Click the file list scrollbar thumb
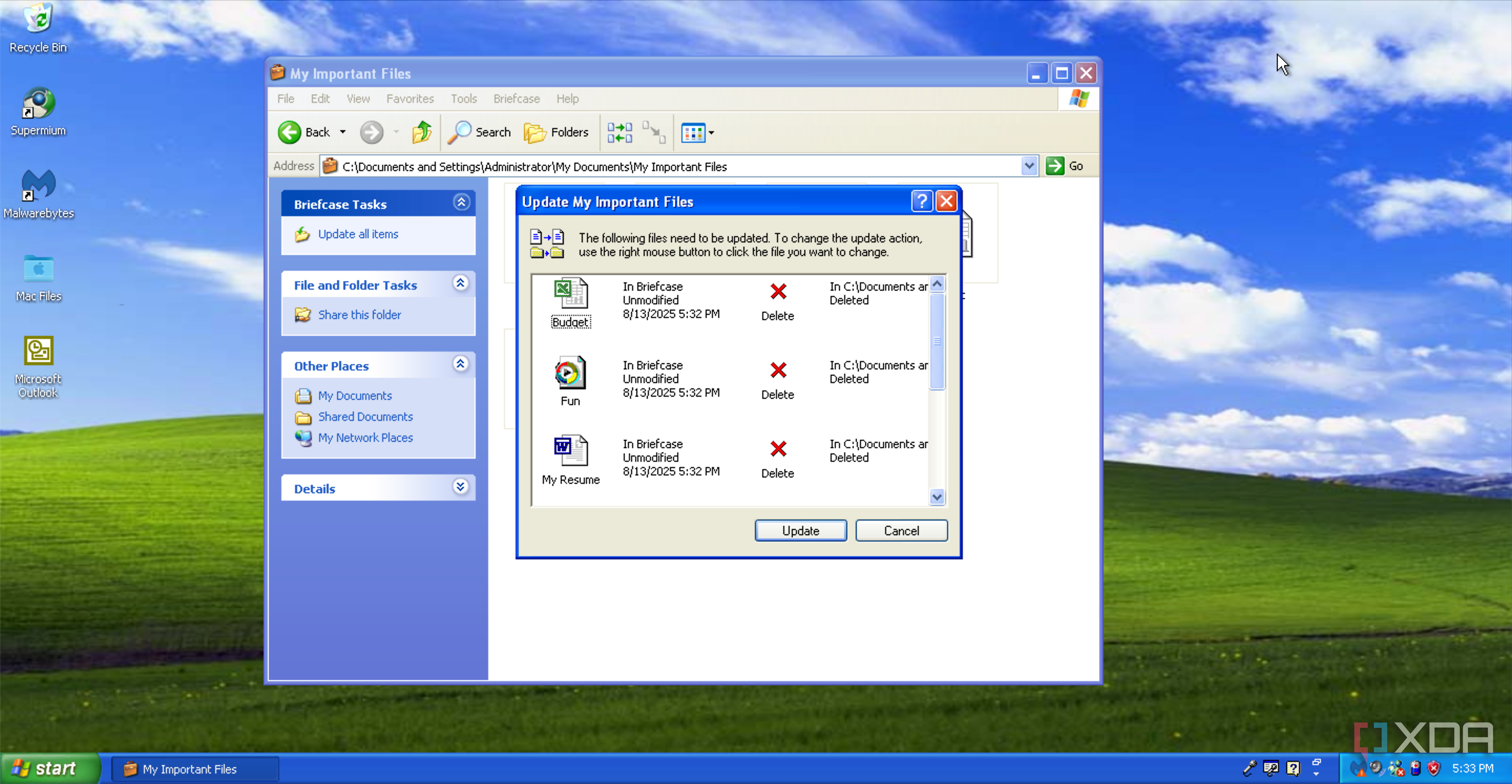The height and width of the screenshot is (784, 1512). [x=937, y=342]
